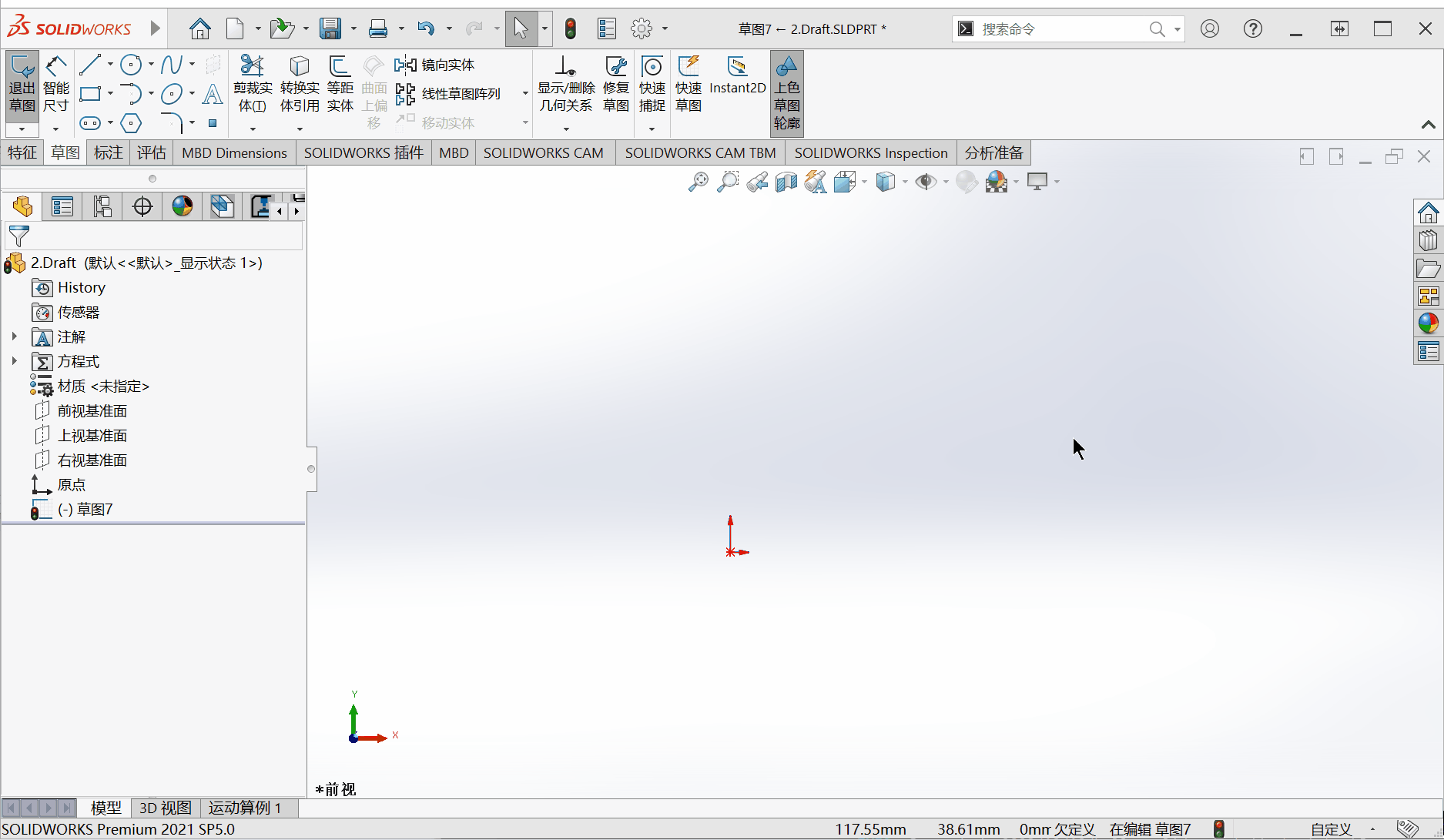Click the Convert Entities (转换实体引用) icon
The height and width of the screenshot is (840, 1444).
coord(300,85)
